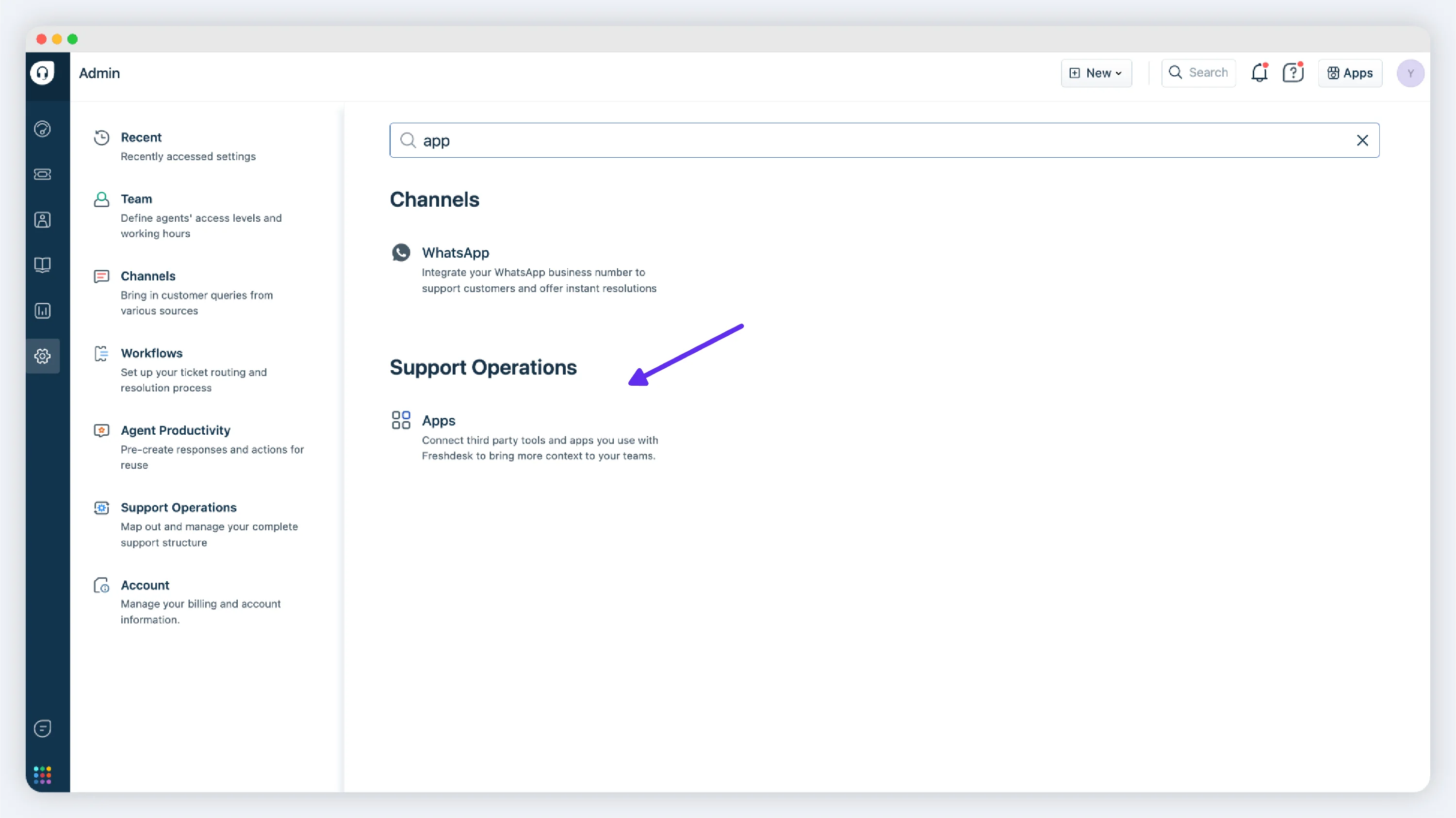Click the Apps four-squares icon in results
Viewport: 1456px width, 818px height.
401,420
